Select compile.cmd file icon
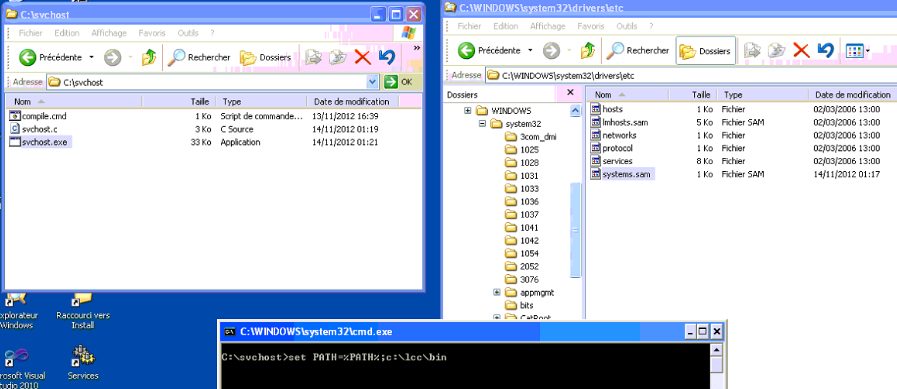The width and height of the screenshot is (897, 389). (x=15, y=116)
